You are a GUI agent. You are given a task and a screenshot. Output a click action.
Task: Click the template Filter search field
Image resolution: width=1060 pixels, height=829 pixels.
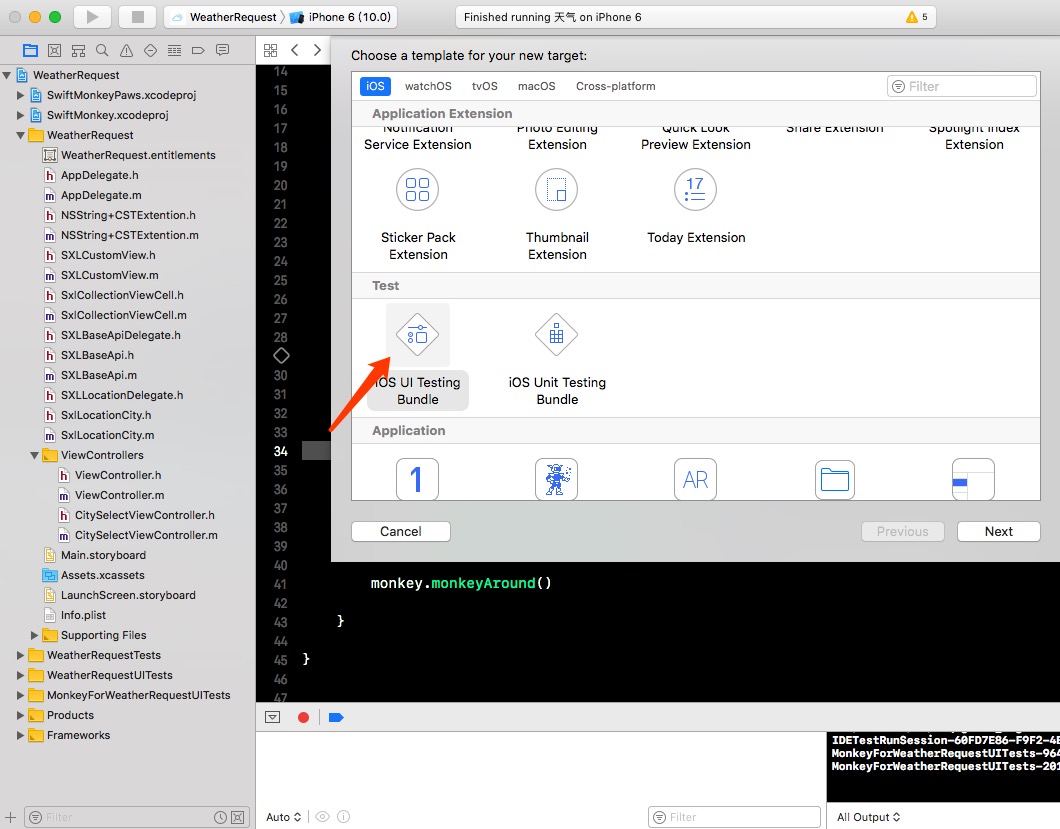[x=961, y=86]
